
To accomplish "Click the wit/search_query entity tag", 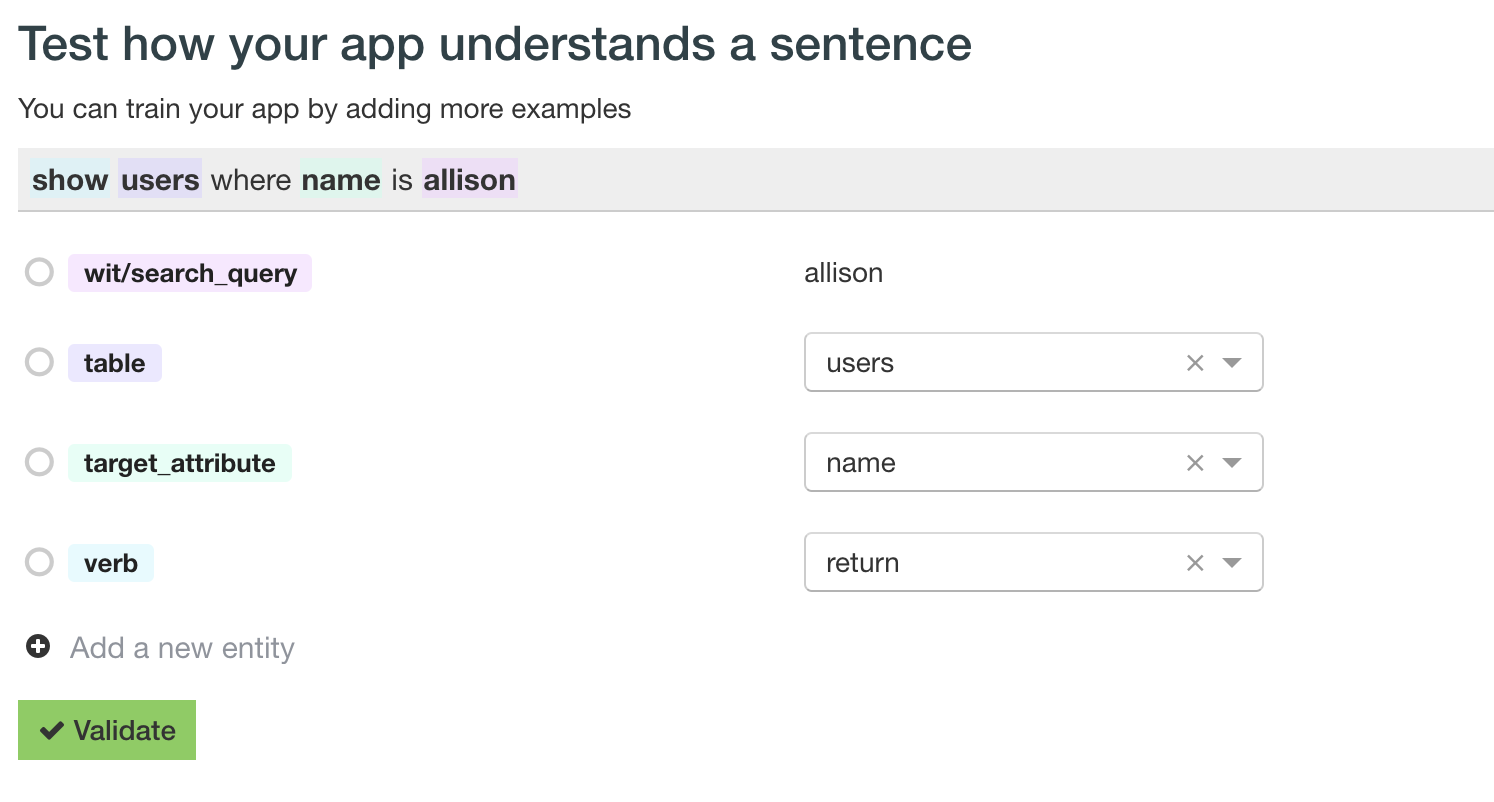I will [x=190, y=273].
